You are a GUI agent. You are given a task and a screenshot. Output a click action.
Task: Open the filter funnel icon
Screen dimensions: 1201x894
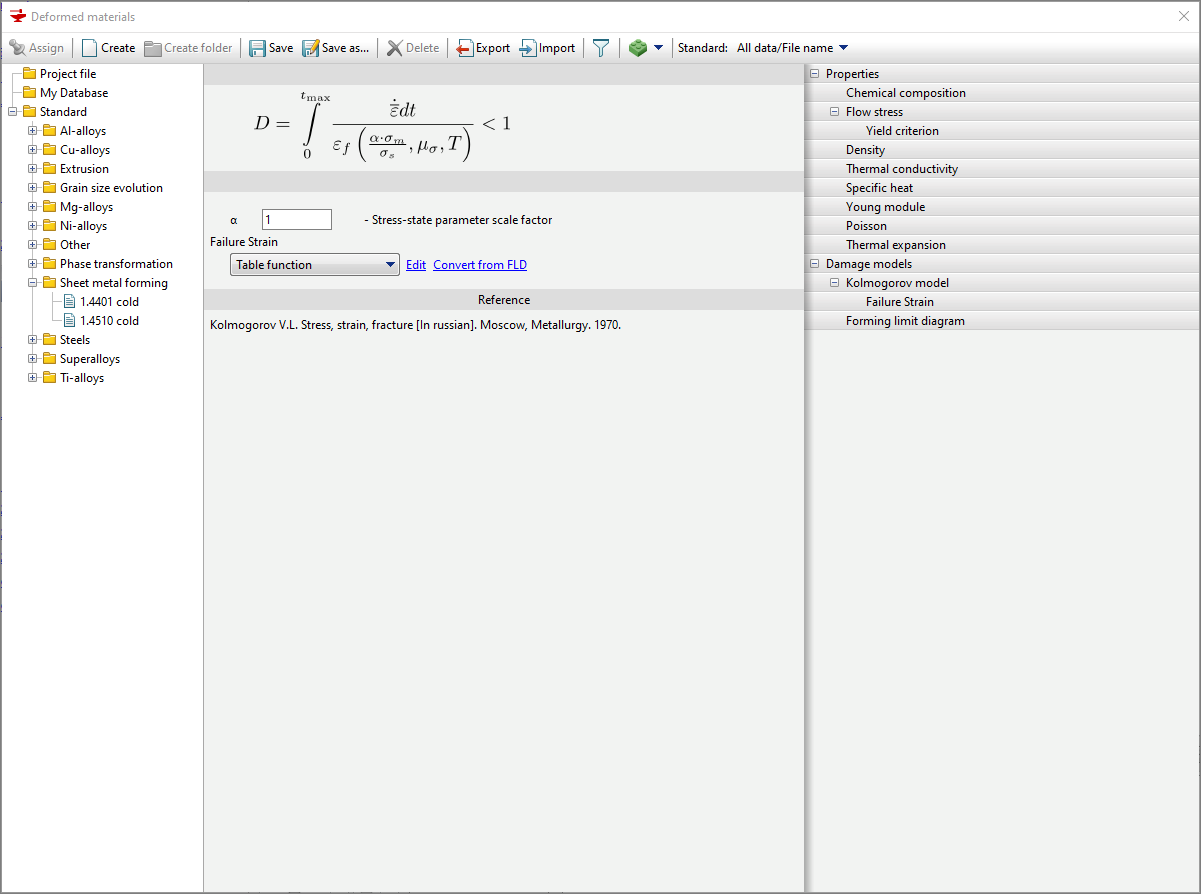(x=600, y=48)
